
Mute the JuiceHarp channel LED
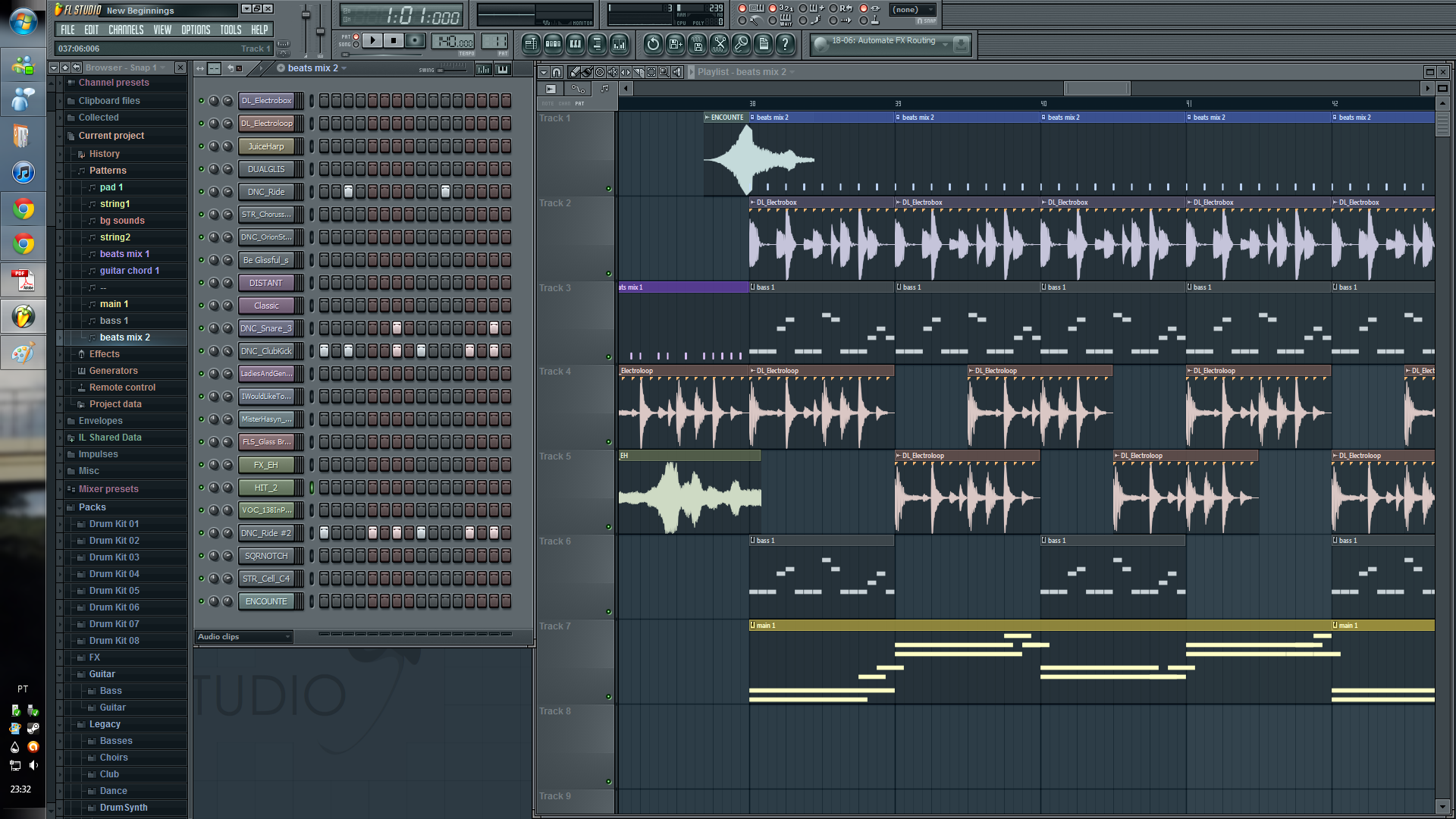pyautogui.click(x=201, y=146)
